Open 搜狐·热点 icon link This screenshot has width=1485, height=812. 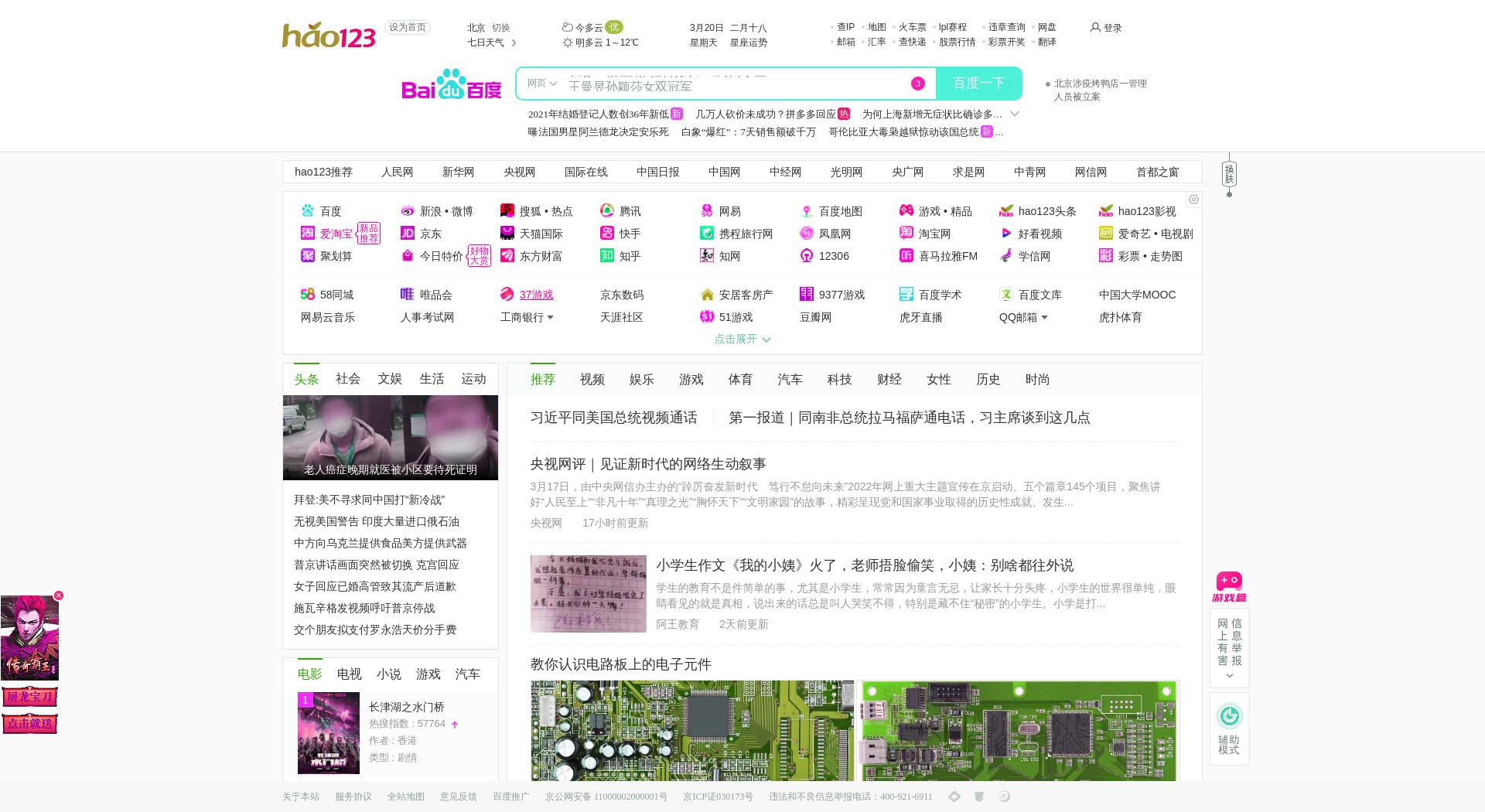(x=507, y=211)
